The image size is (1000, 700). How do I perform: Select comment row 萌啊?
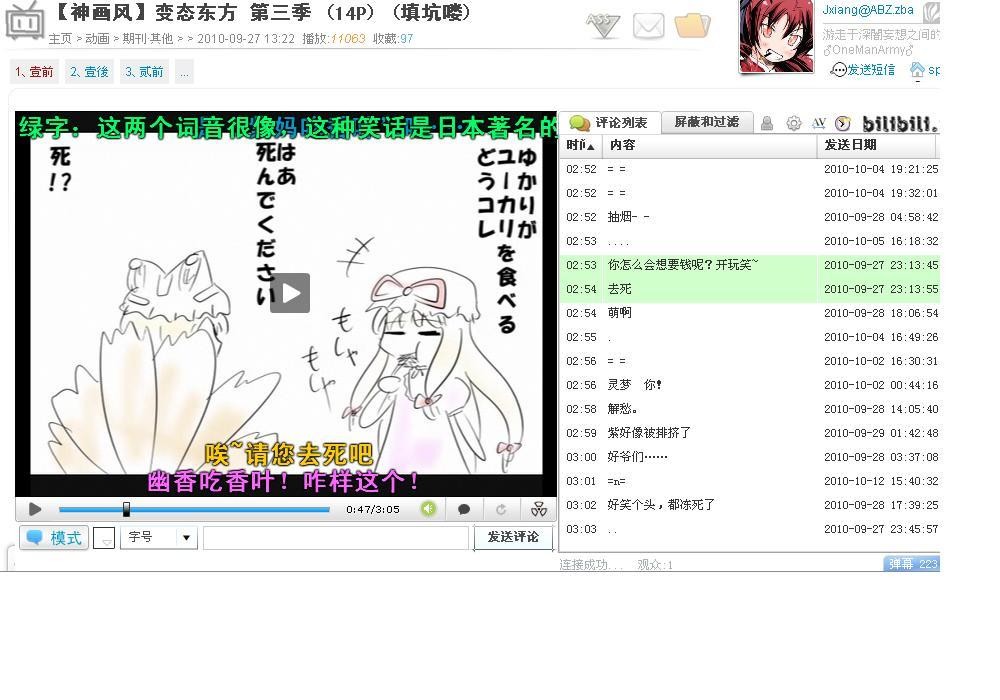point(749,313)
